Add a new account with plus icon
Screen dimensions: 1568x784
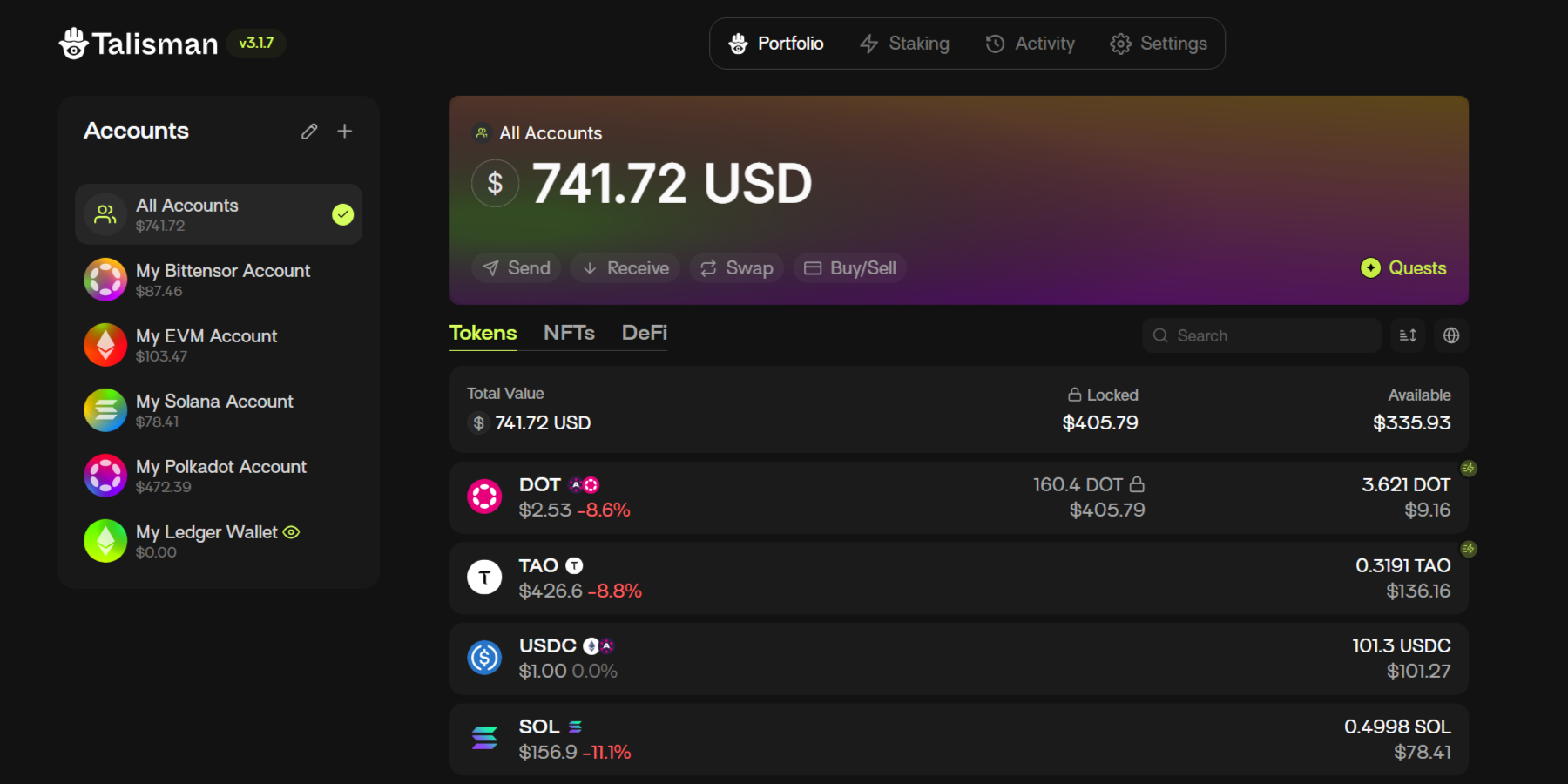point(345,132)
